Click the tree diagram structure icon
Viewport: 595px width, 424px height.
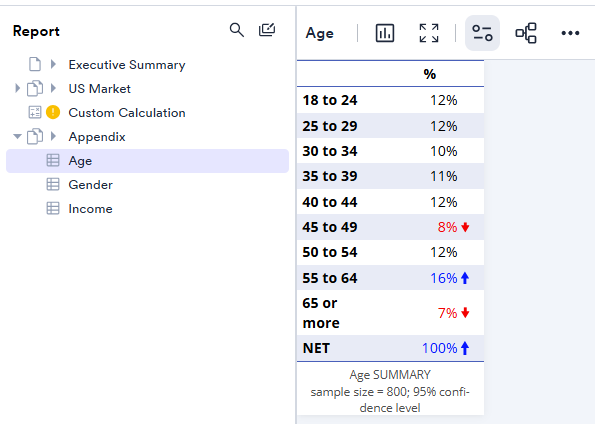point(526,33)
